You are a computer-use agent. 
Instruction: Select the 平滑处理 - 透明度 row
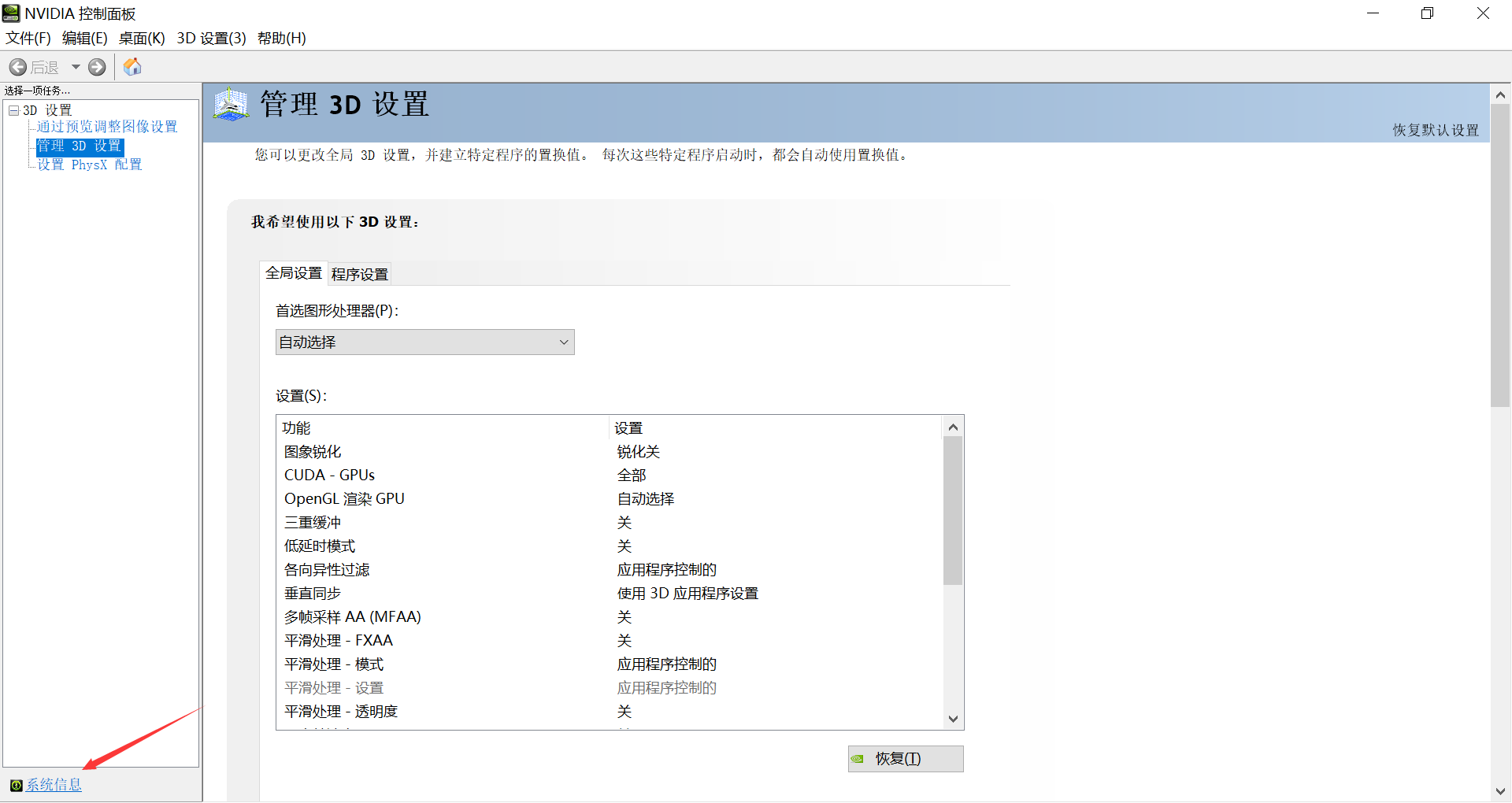coord(610,712)
